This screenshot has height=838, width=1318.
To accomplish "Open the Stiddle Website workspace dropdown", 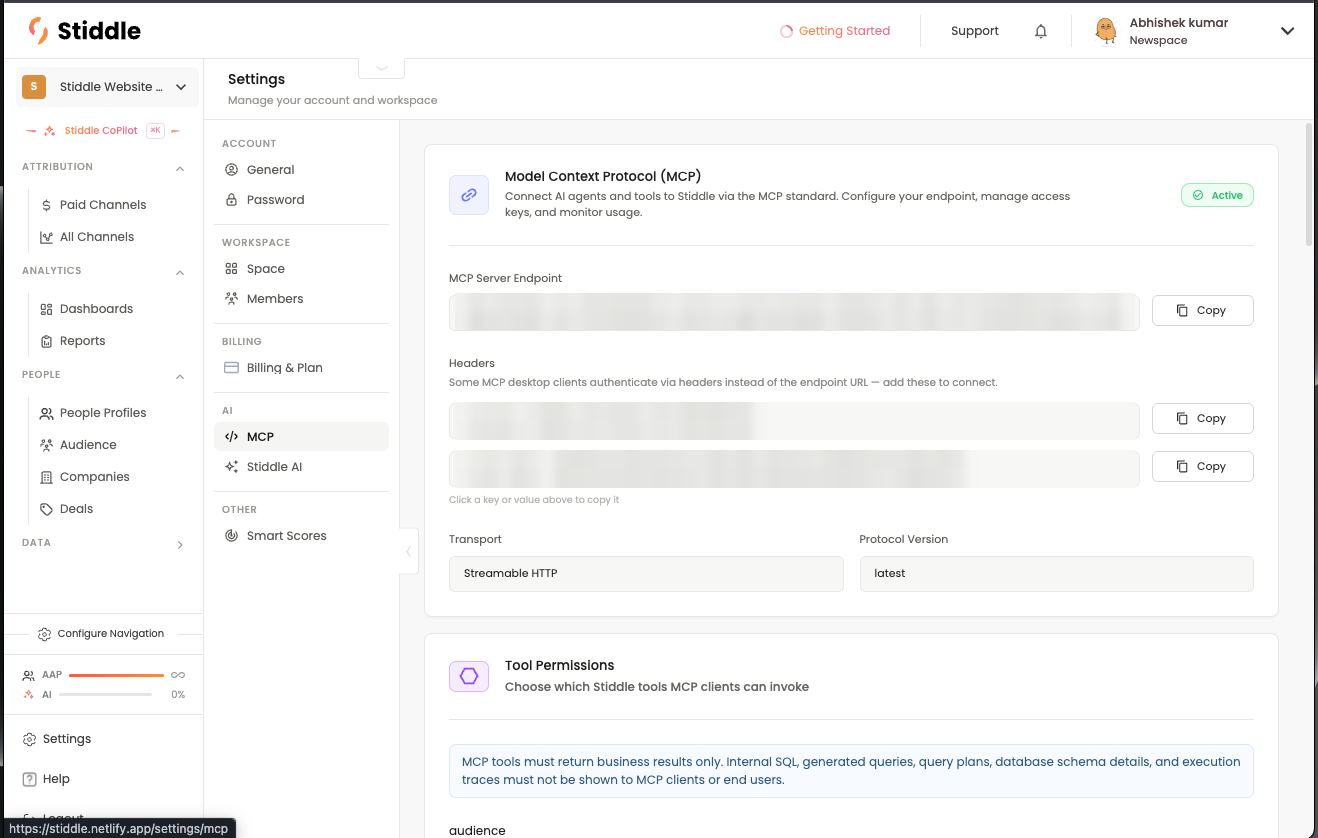I will (105, 87).
